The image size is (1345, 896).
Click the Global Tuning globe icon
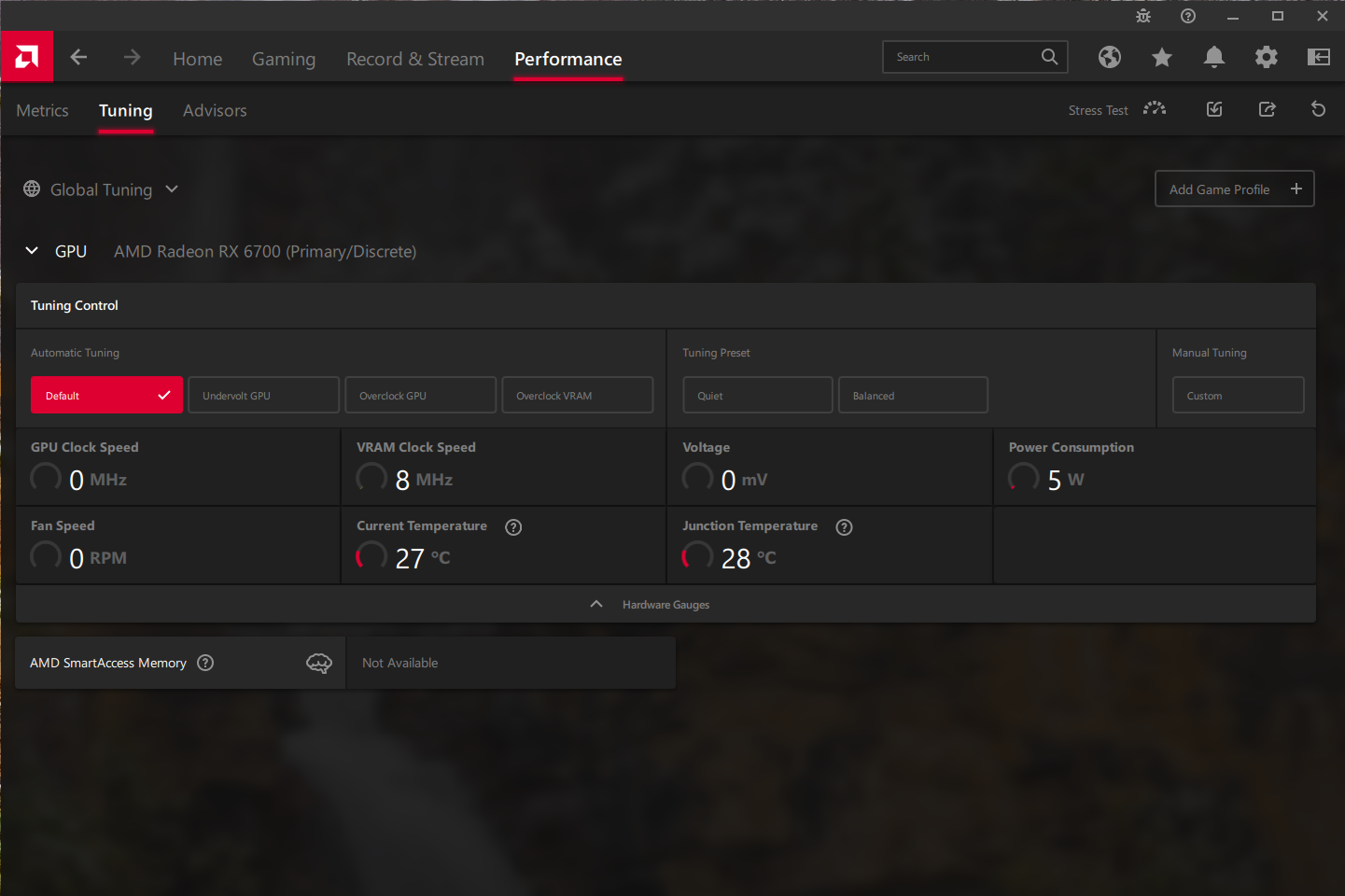tap(32, 189)
